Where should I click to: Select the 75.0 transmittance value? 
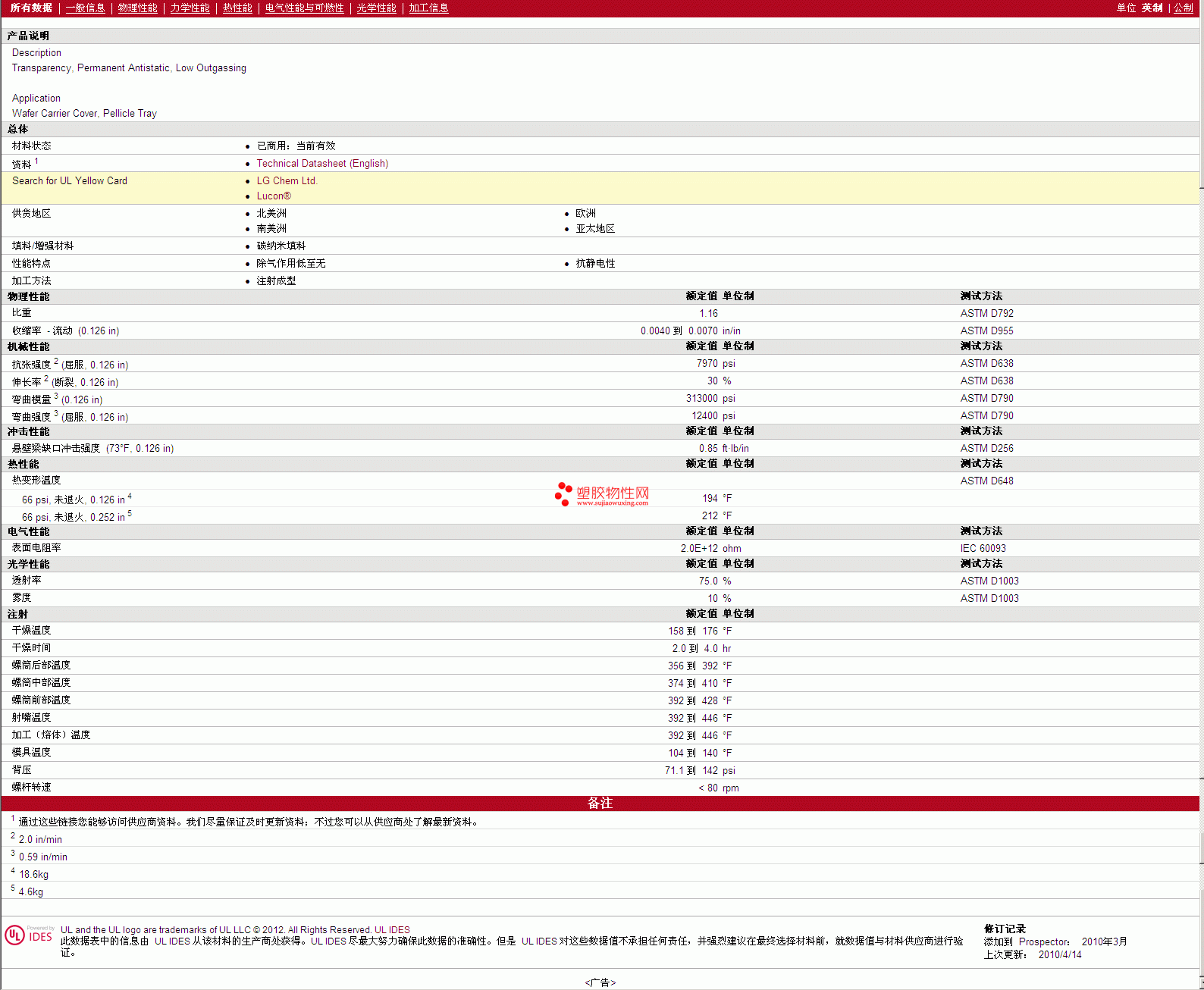point(708,581)
